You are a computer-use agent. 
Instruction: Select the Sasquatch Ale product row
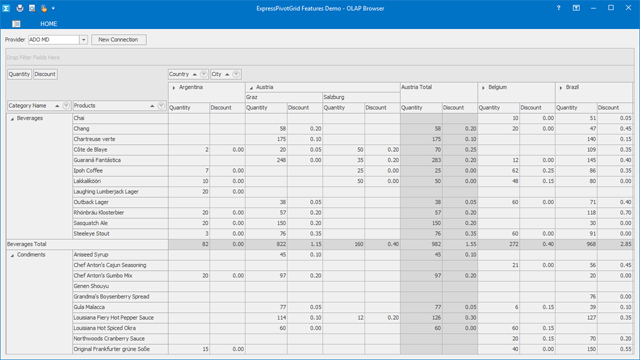[120, 223]
